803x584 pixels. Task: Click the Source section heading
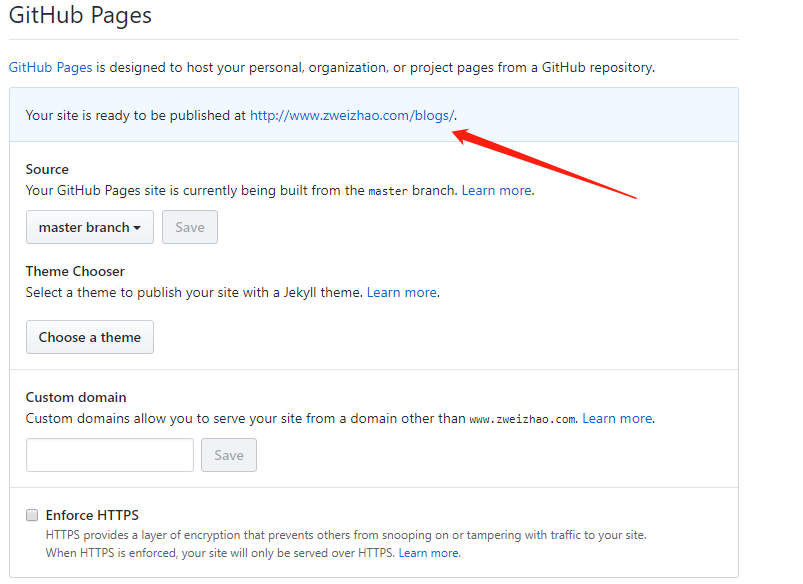(x=47, y=169)
